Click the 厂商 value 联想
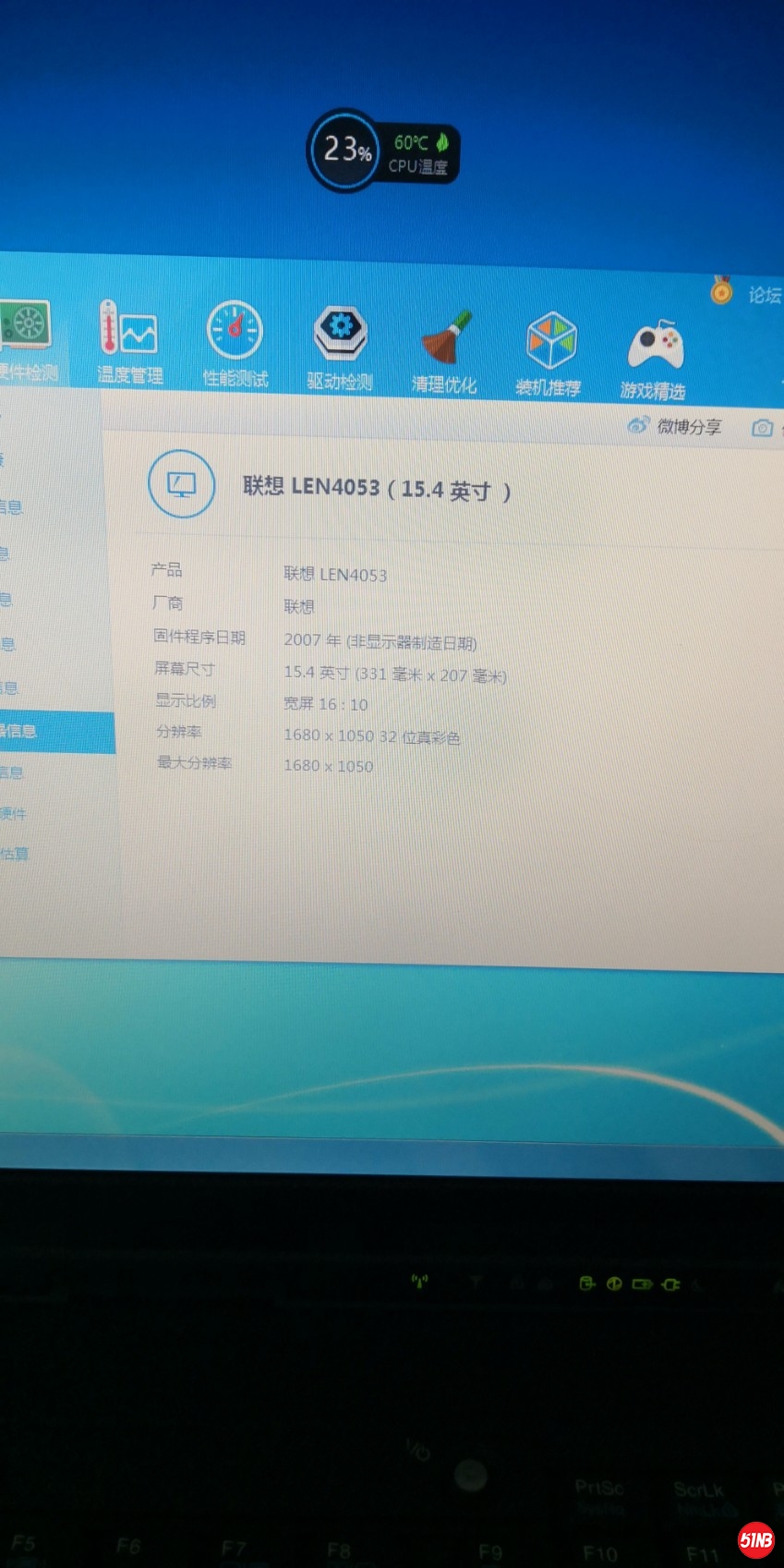Image resolution: width=784 pixels, height=1568 pixels. tap(299, 607)
